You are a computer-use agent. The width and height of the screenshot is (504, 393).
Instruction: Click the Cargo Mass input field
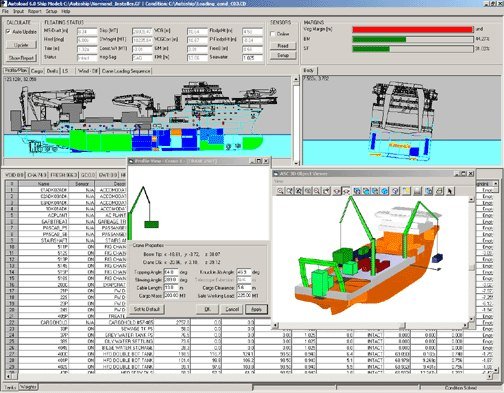[x=171, y=295]
